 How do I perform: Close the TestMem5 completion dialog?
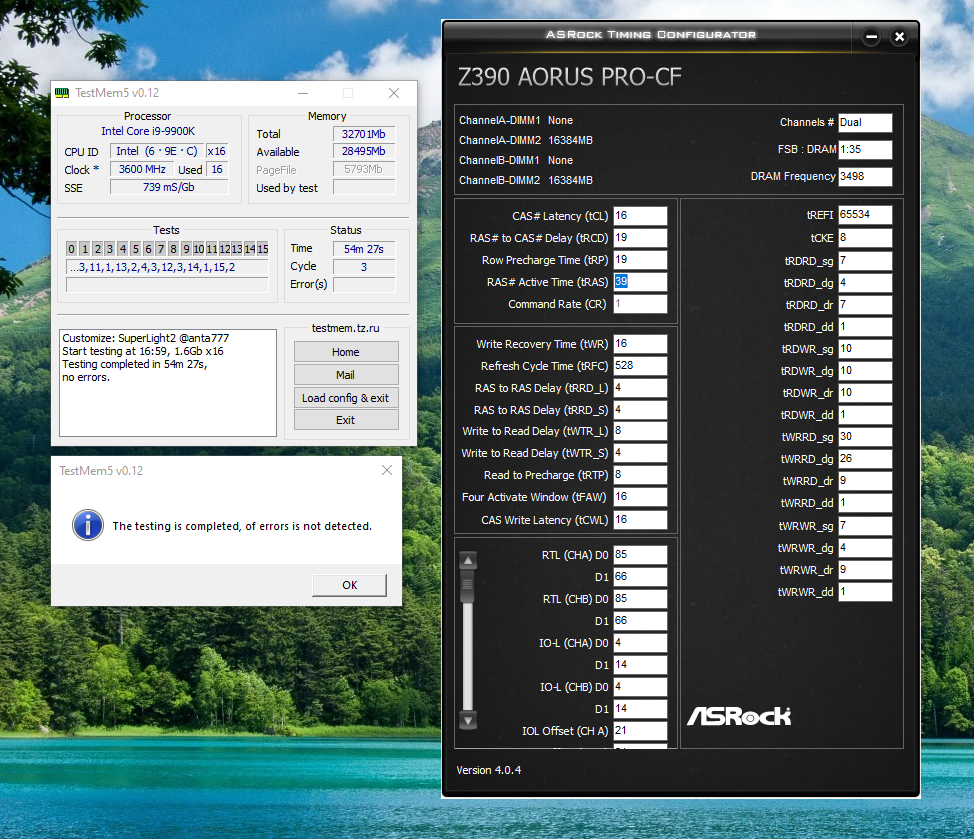point(386,470)
